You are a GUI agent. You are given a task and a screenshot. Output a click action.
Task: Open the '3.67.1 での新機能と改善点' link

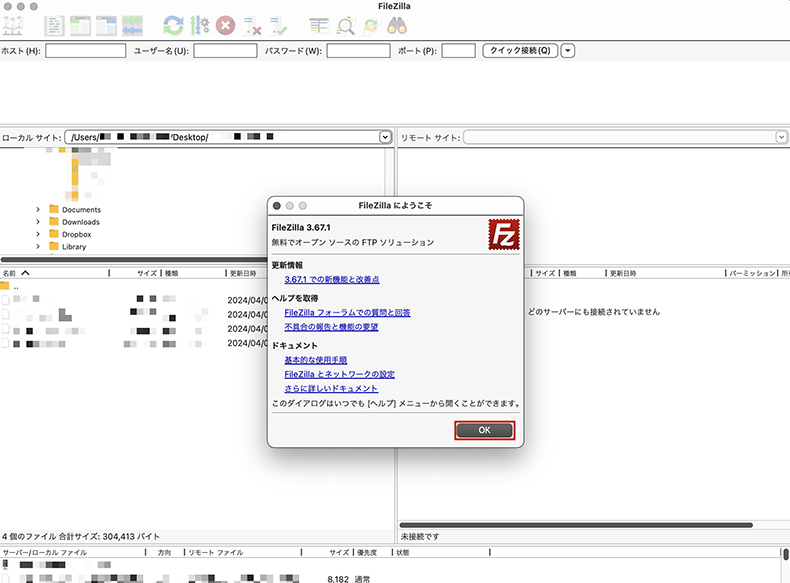pyautogui.click(x=332, y=280)
